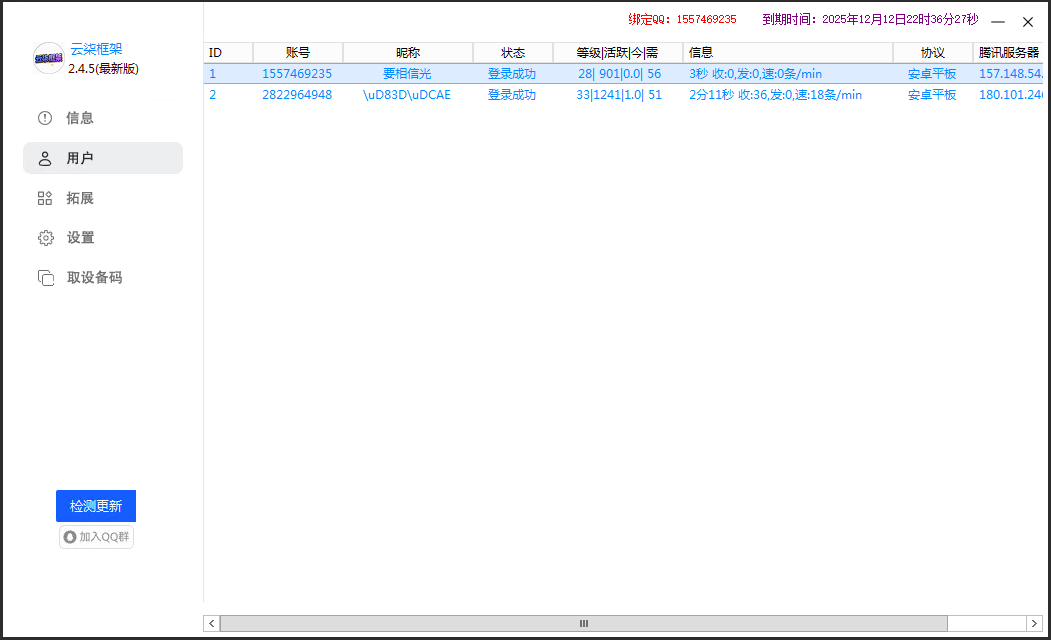Click the 昵称 column header

[x=407, y=53]
